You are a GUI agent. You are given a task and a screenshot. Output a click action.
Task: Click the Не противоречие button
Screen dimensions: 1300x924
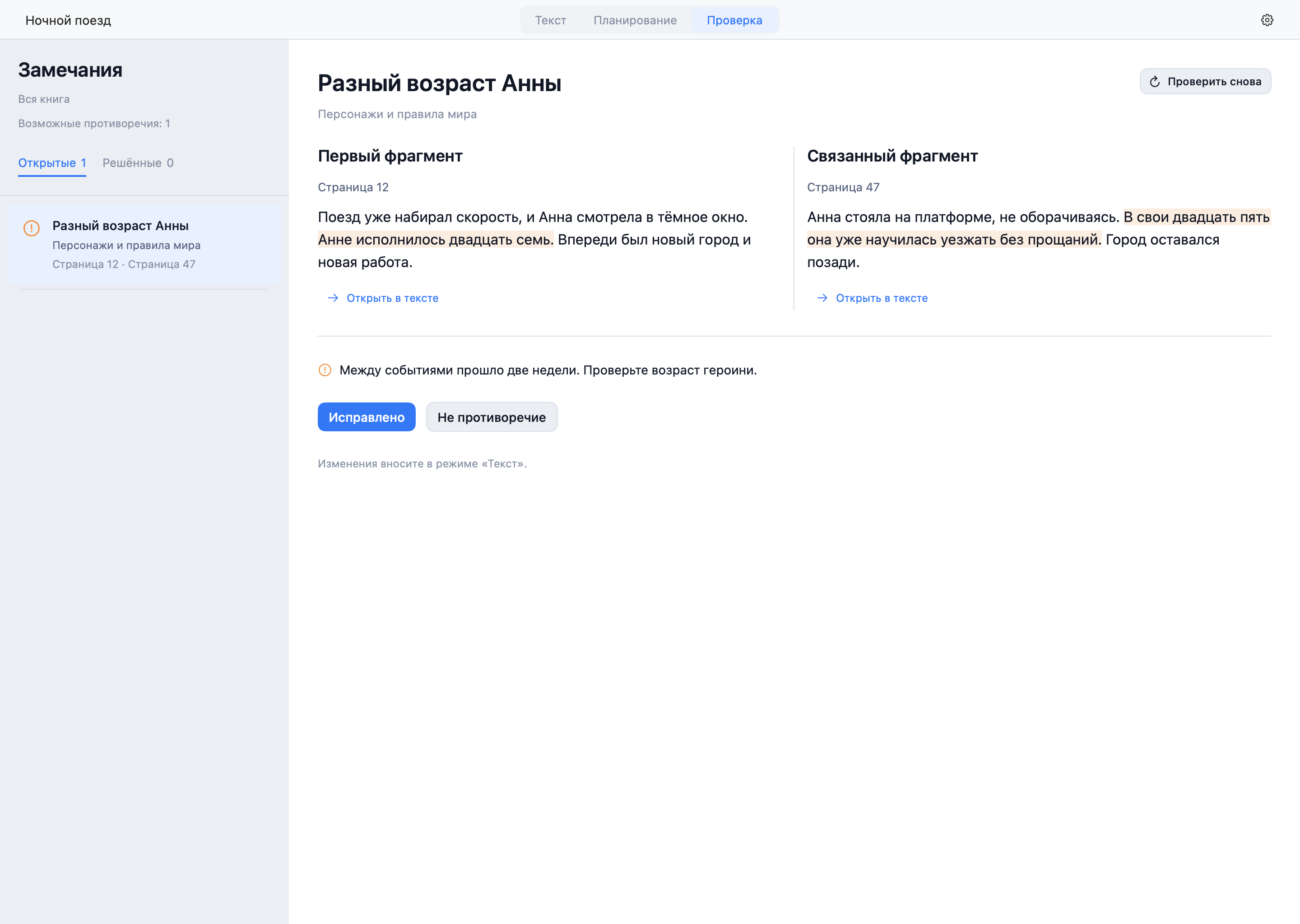[x=491, y=417]
